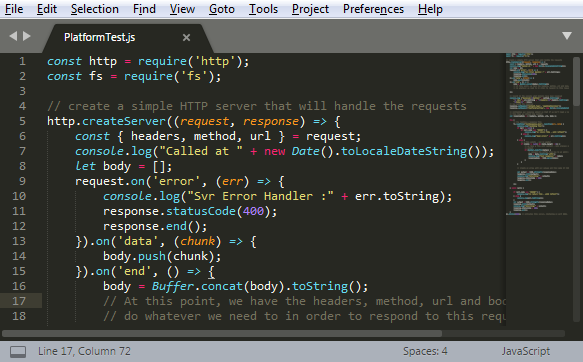The image size is (583, 362).
Task: Change syntax via JavaScript label
Action: (x=526, y=351)
